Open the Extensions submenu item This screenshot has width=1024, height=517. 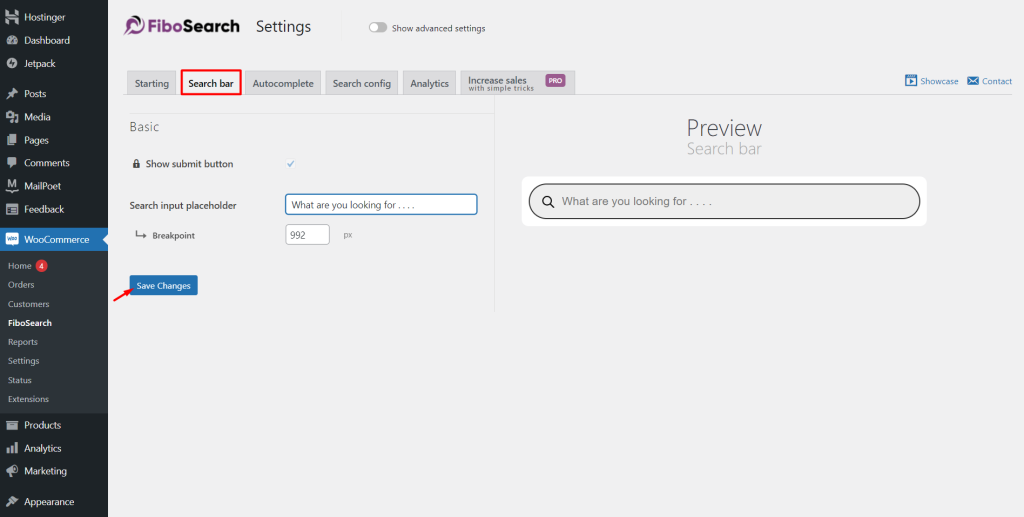pos(28,399)
